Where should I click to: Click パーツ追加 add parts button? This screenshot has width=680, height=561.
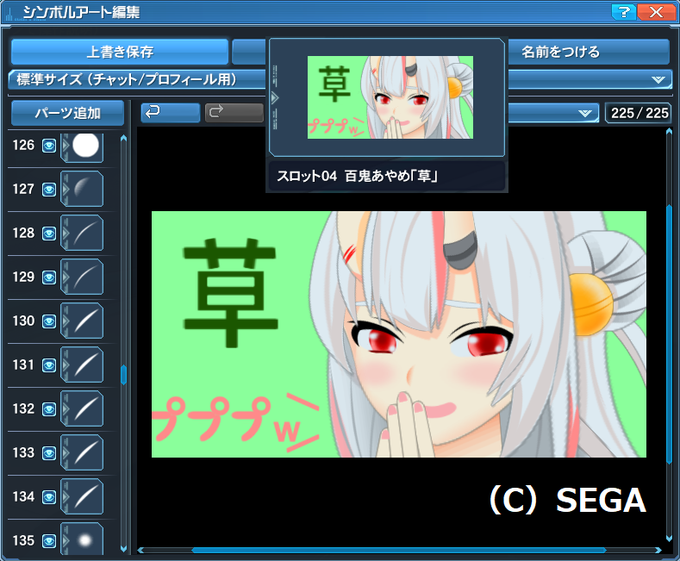68,113
